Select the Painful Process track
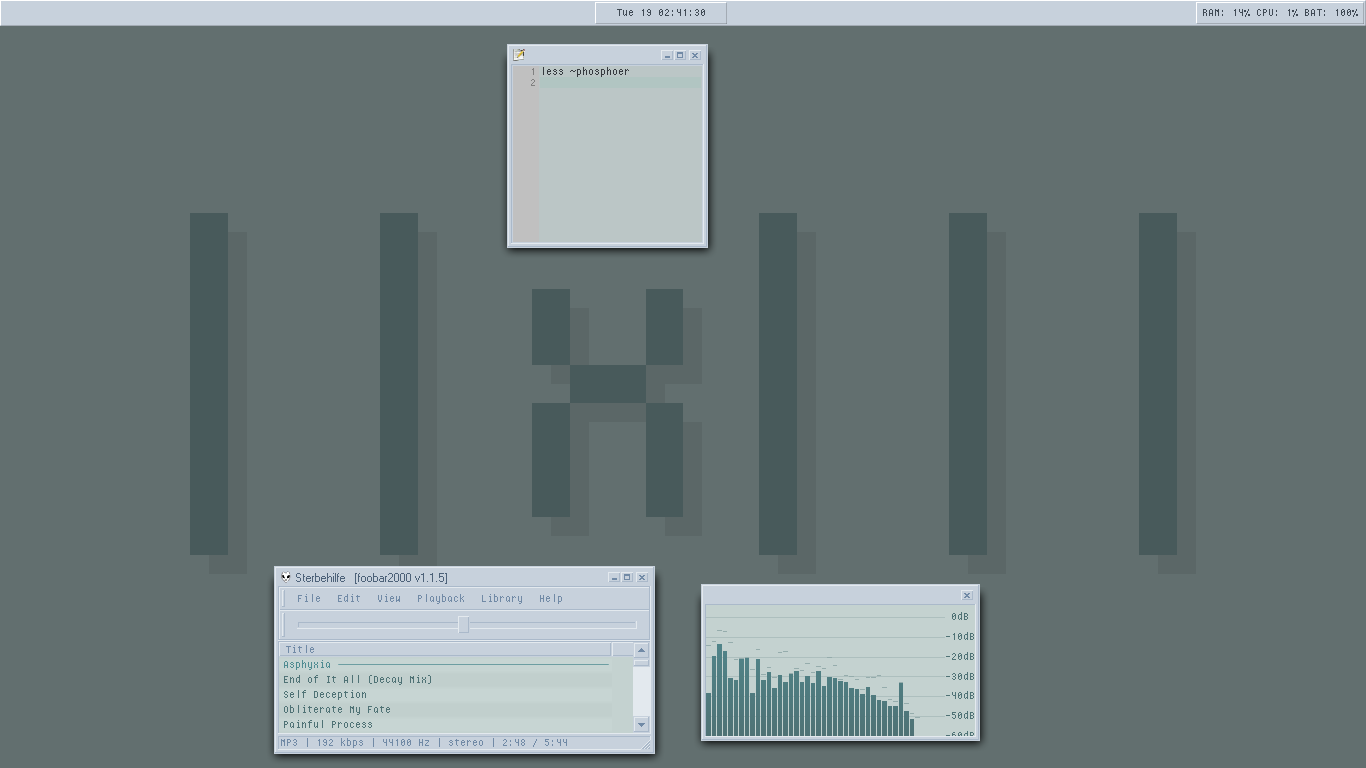This screenshot has width=1366, height=768. click(445, 724)
